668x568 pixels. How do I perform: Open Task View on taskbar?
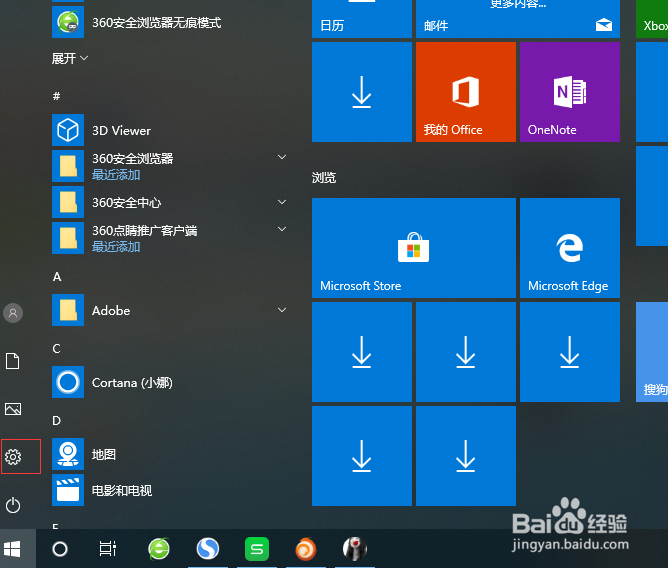[108, 549]
